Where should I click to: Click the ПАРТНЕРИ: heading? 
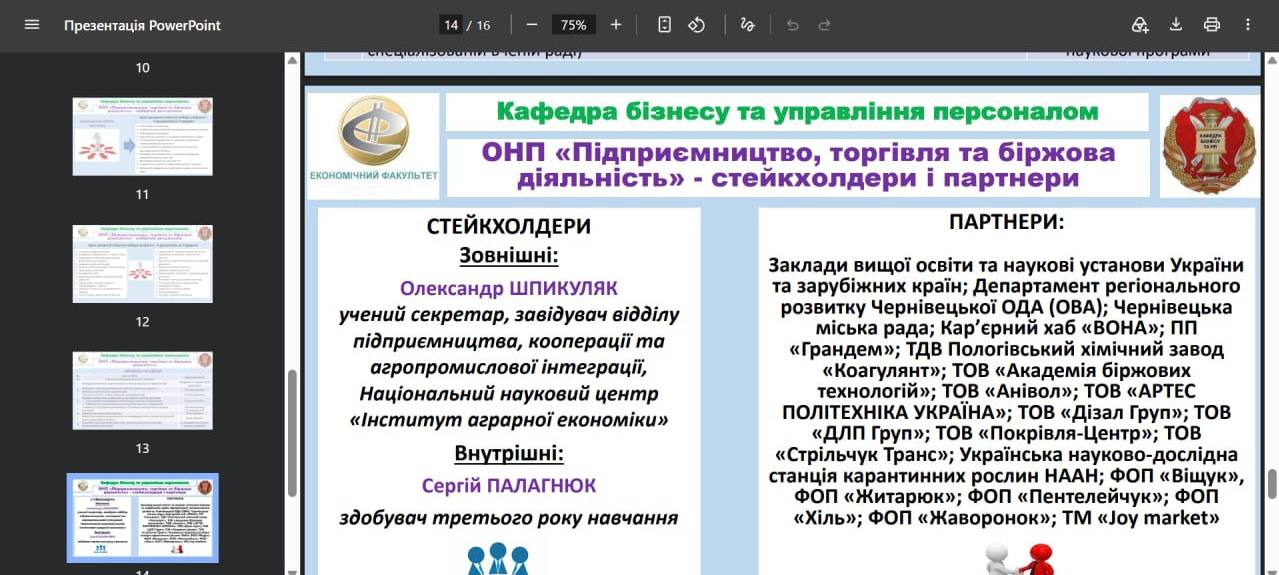pos(1007,222)
